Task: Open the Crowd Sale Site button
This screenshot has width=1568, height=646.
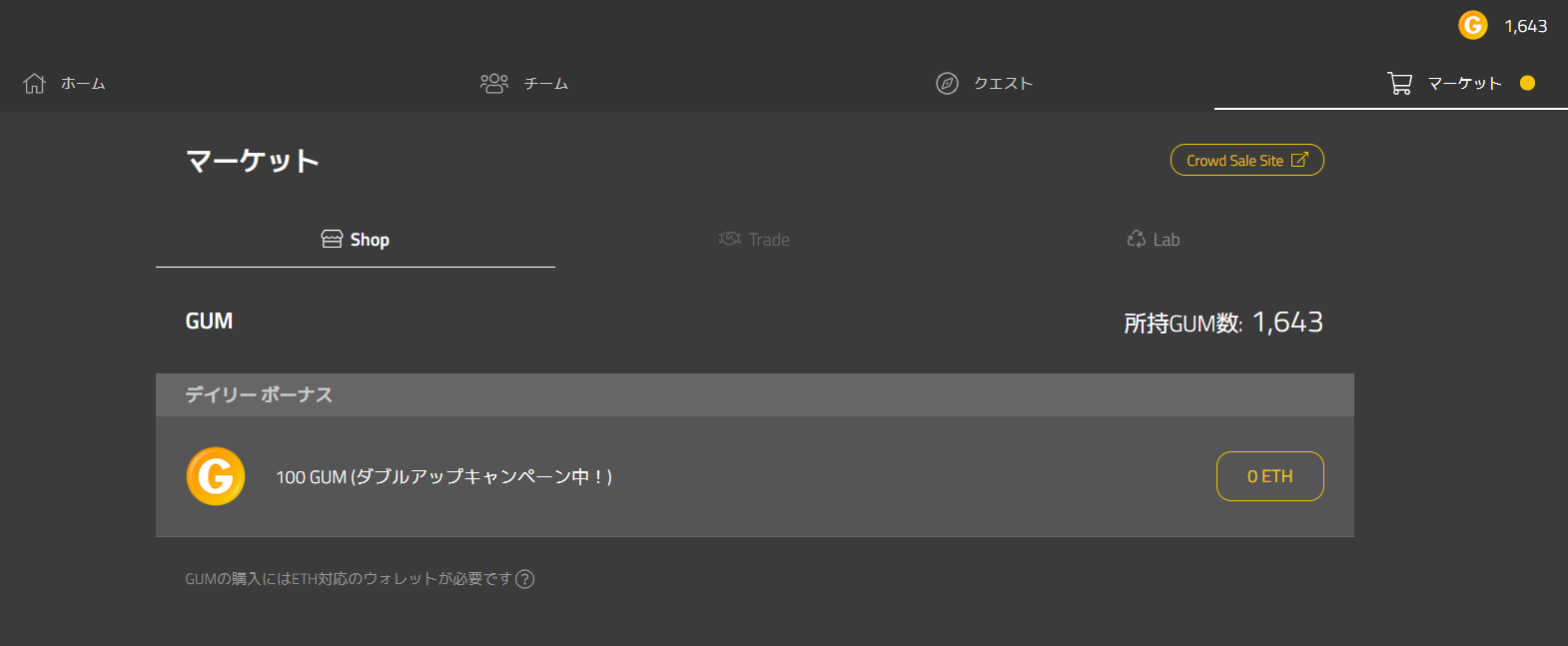Action: click(x=1234, y=161)
